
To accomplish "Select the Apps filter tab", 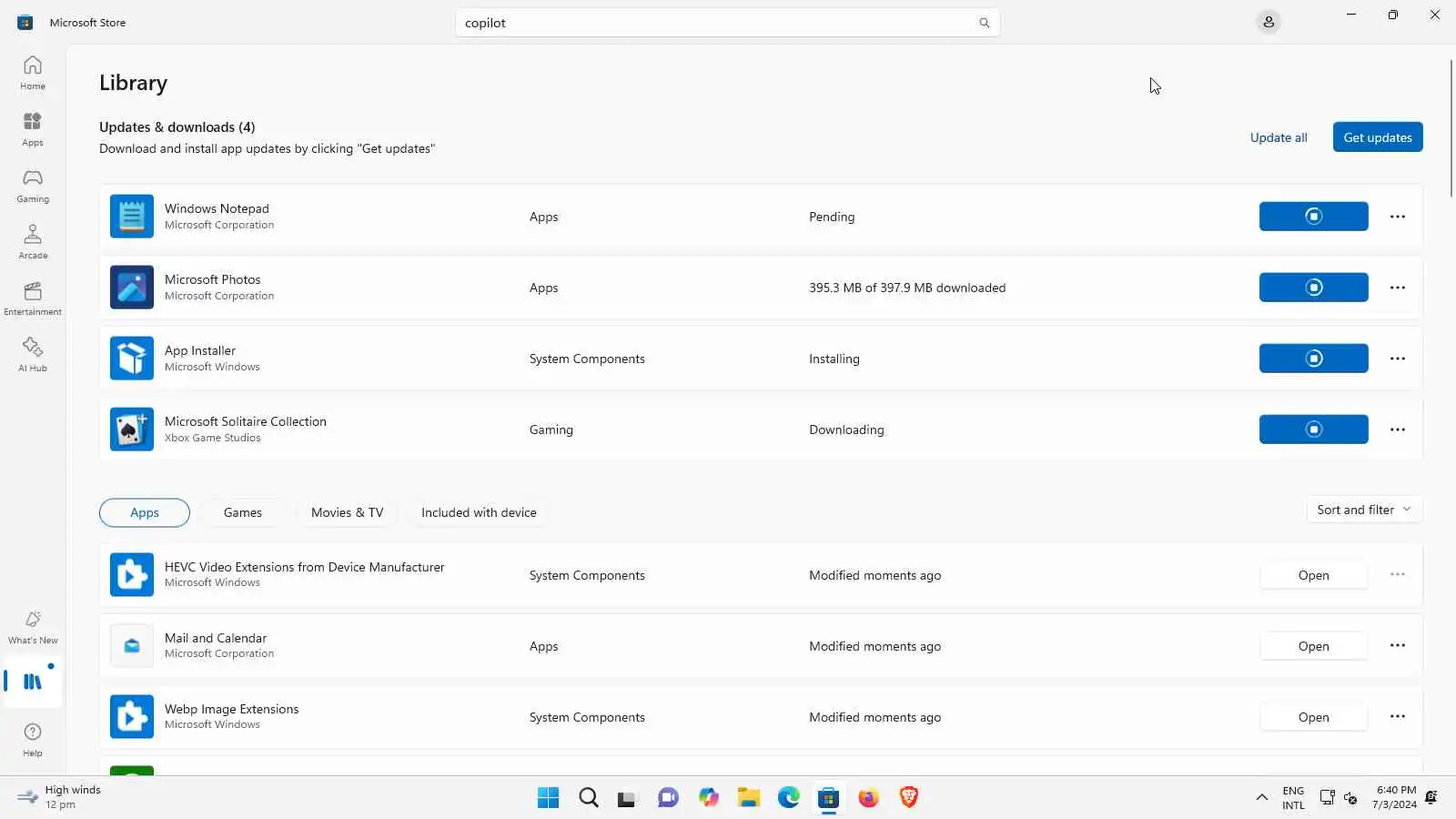I will (145, 512).
